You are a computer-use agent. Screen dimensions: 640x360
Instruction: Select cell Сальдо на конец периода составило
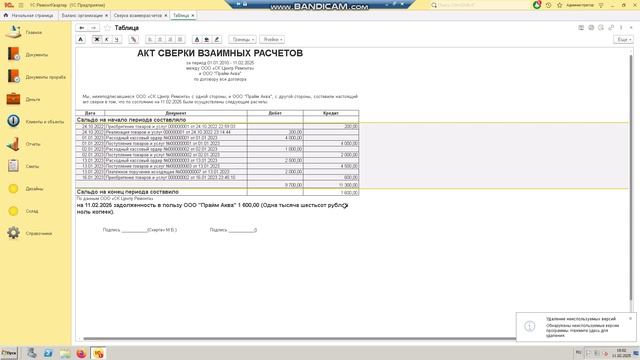[x=161, y=192]
